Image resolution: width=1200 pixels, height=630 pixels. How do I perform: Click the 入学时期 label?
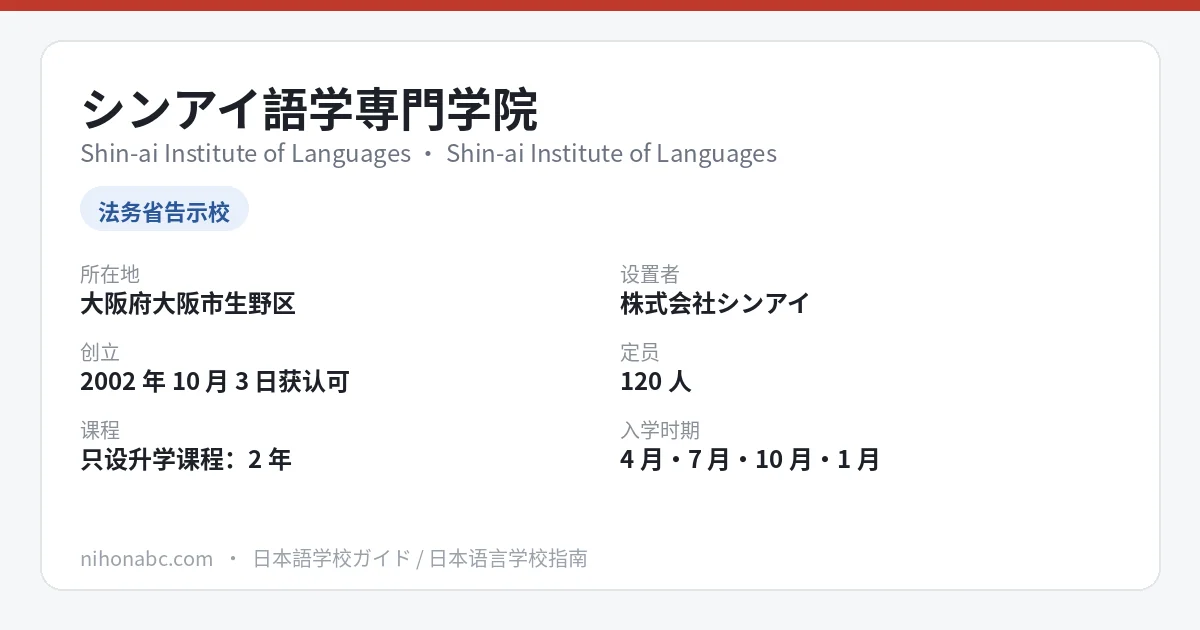point(660,430)
